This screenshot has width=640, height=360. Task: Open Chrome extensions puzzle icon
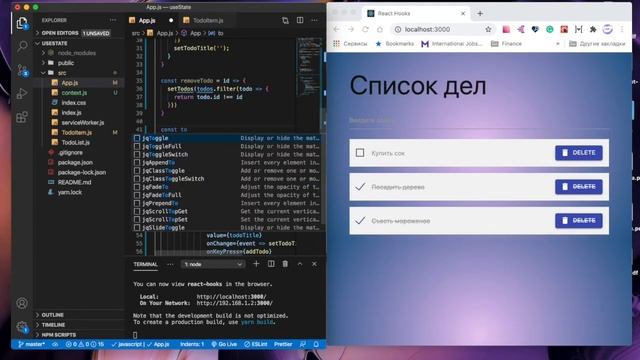pos(593,29)
